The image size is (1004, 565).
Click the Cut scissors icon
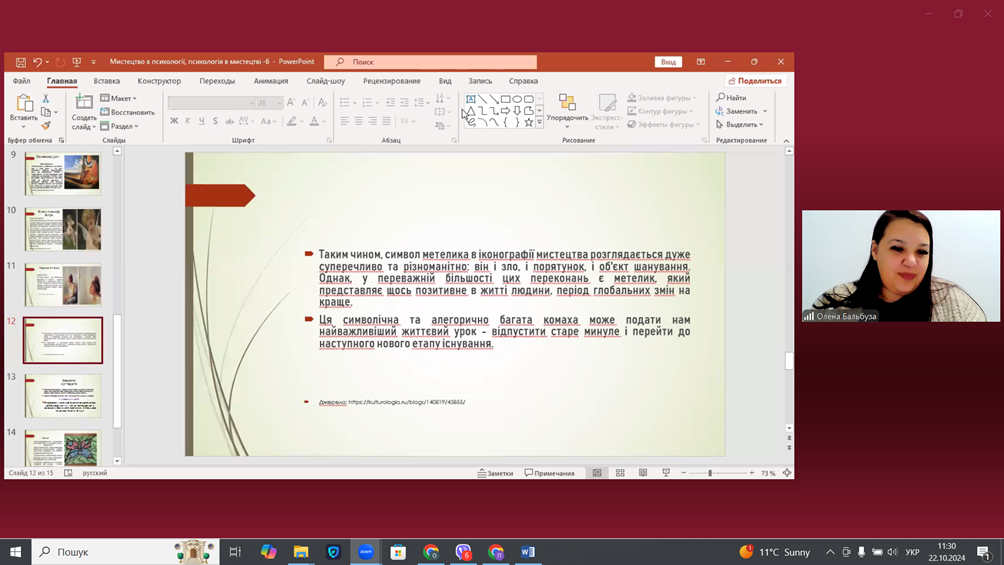[x=46, y=99]
